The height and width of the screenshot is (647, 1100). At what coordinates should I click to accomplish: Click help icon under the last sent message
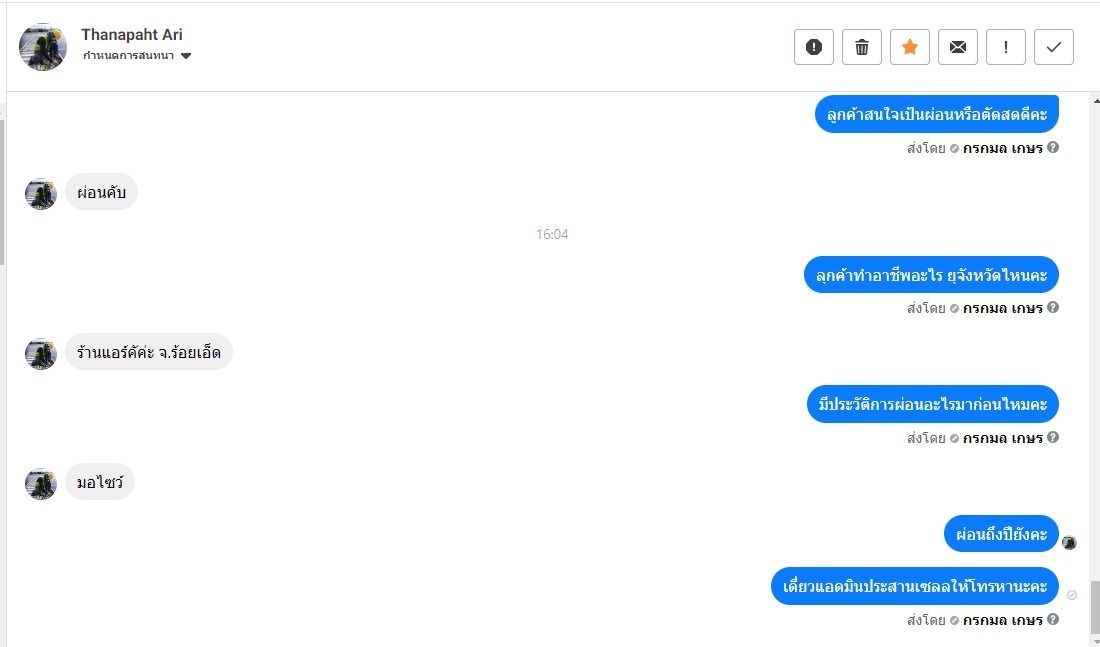click(1053, 619)
